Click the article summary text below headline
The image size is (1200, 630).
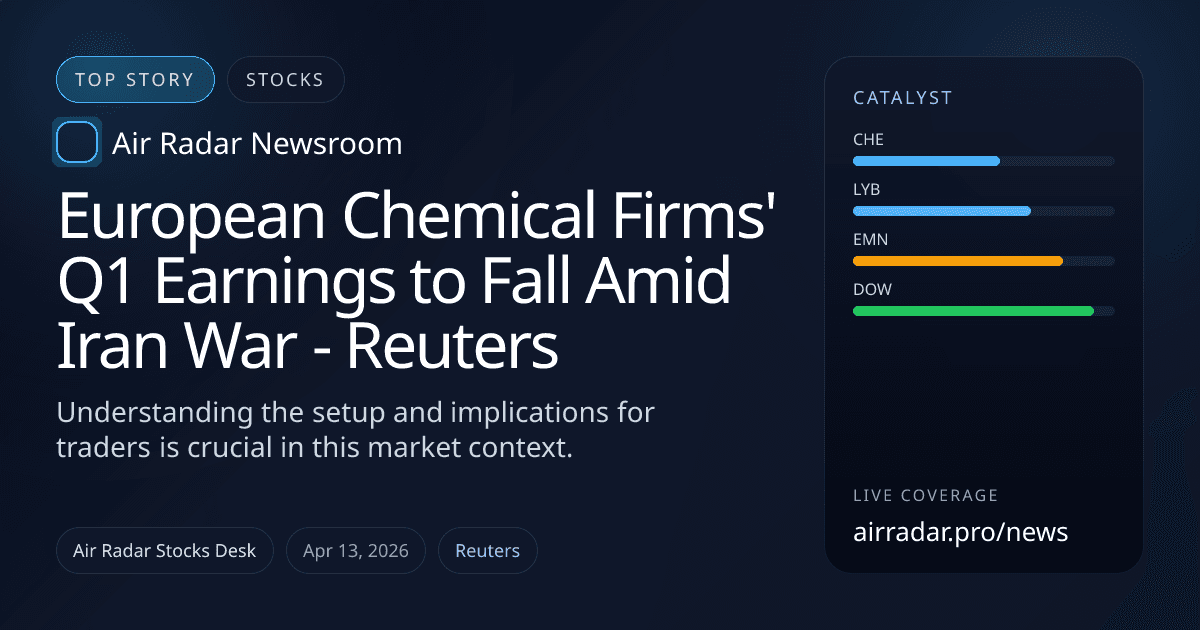356,430
